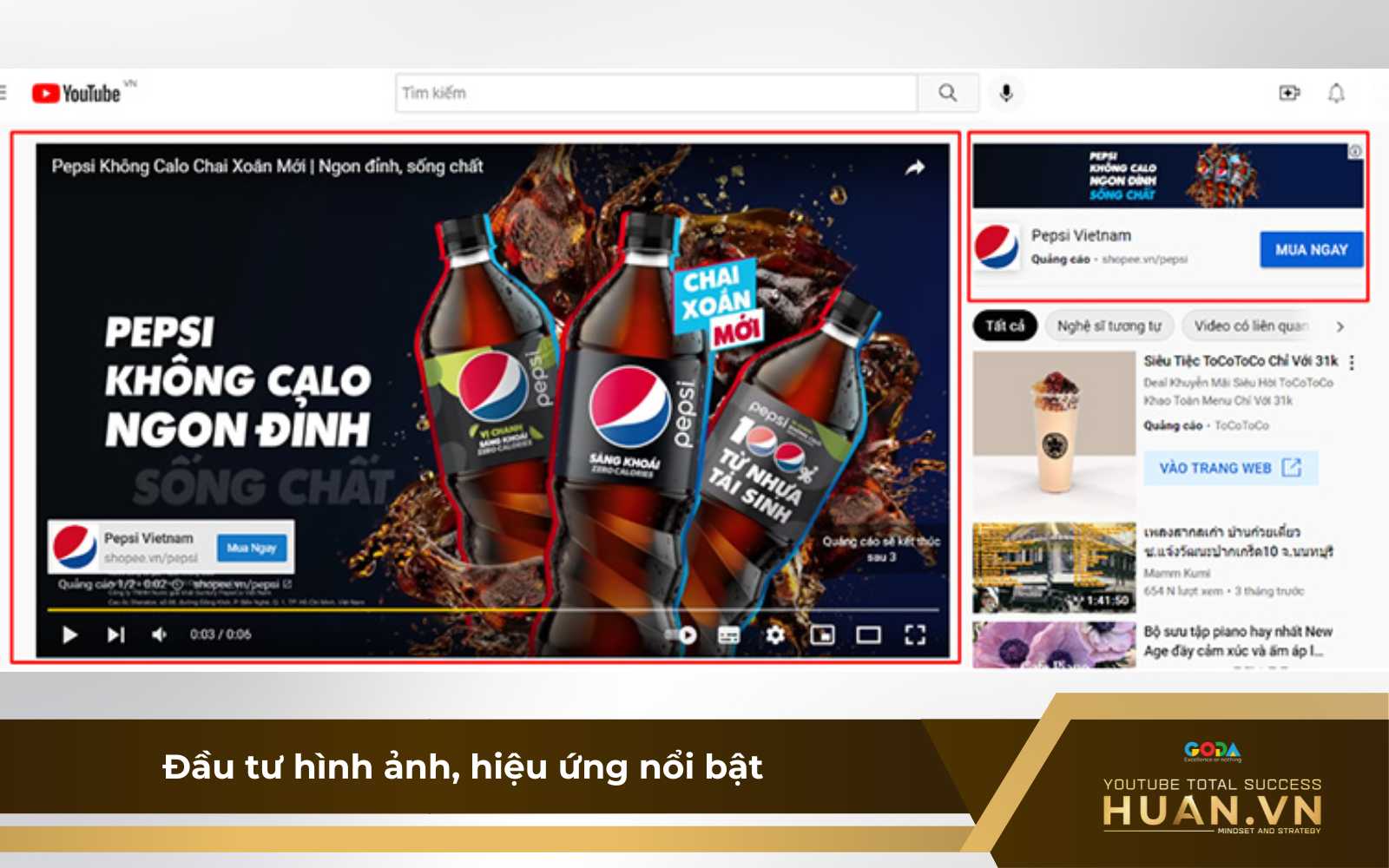1389x868 pixels.
Task: Open shopee.vn/pepsi link under the overlay
Action: click(242, 584)
